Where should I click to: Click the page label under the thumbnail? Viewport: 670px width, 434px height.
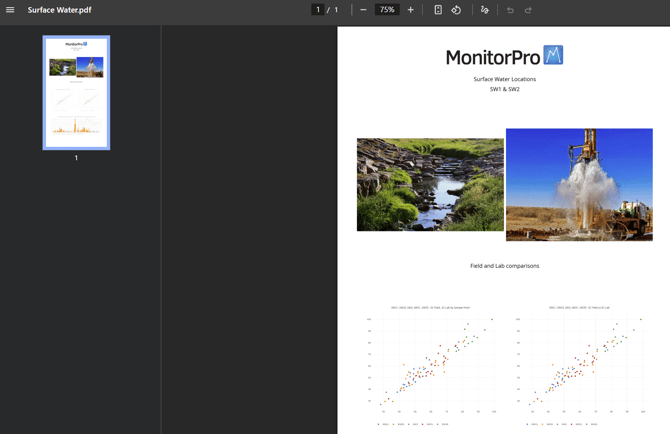coord(76,158)
